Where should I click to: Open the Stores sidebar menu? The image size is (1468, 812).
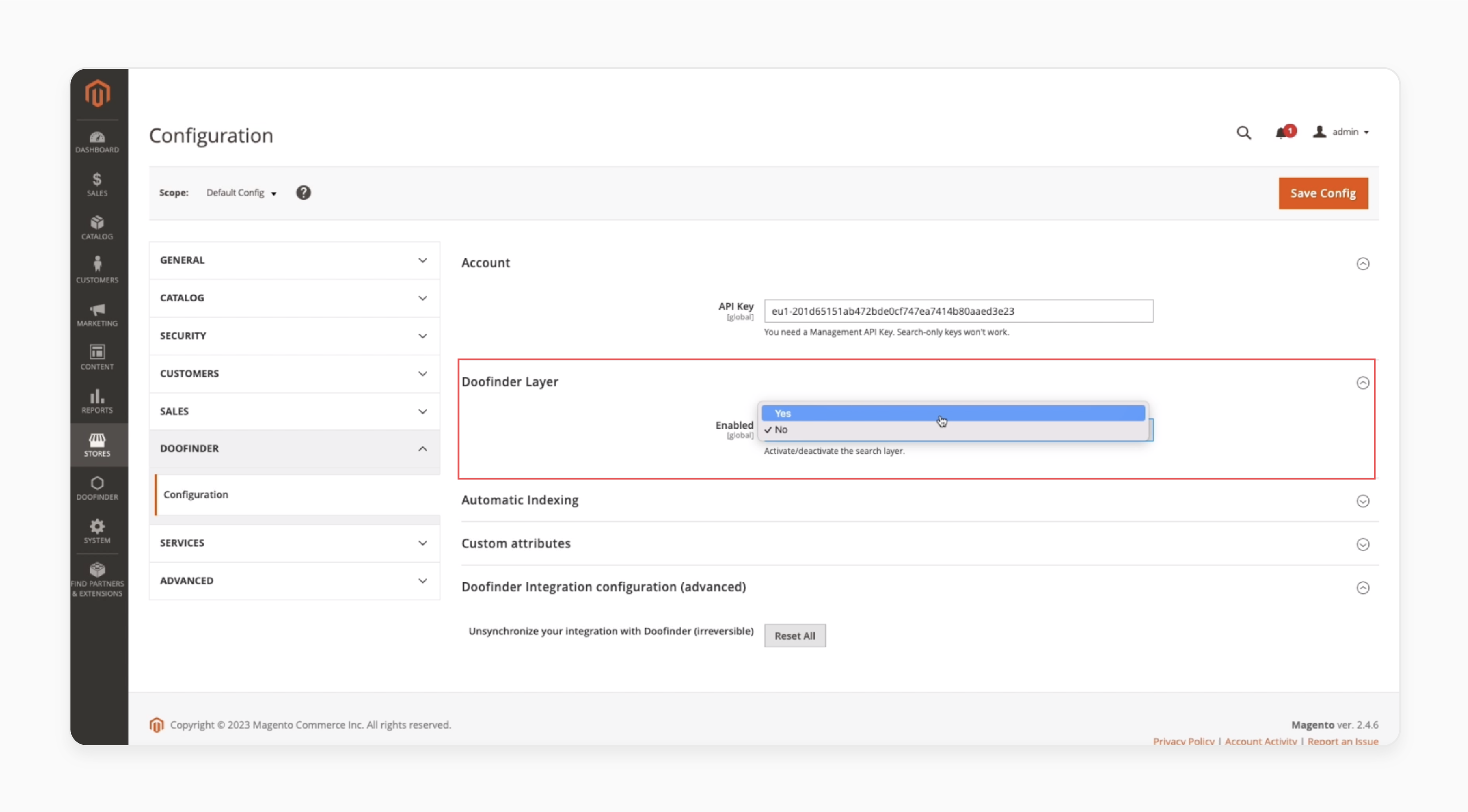point(97,444)
